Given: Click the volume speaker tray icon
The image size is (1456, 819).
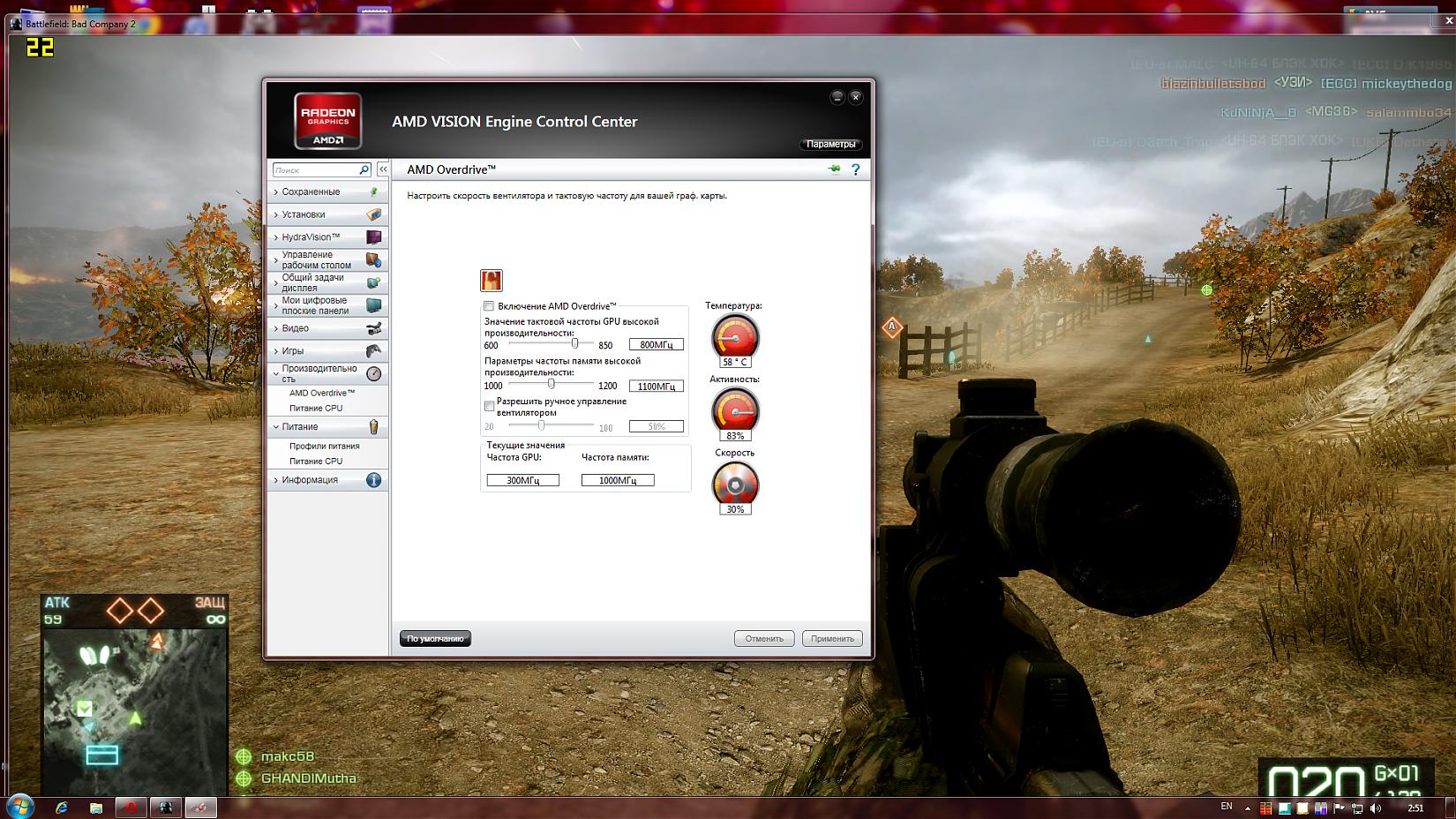Looking at the screenshot, I should tap(1377, 808).
